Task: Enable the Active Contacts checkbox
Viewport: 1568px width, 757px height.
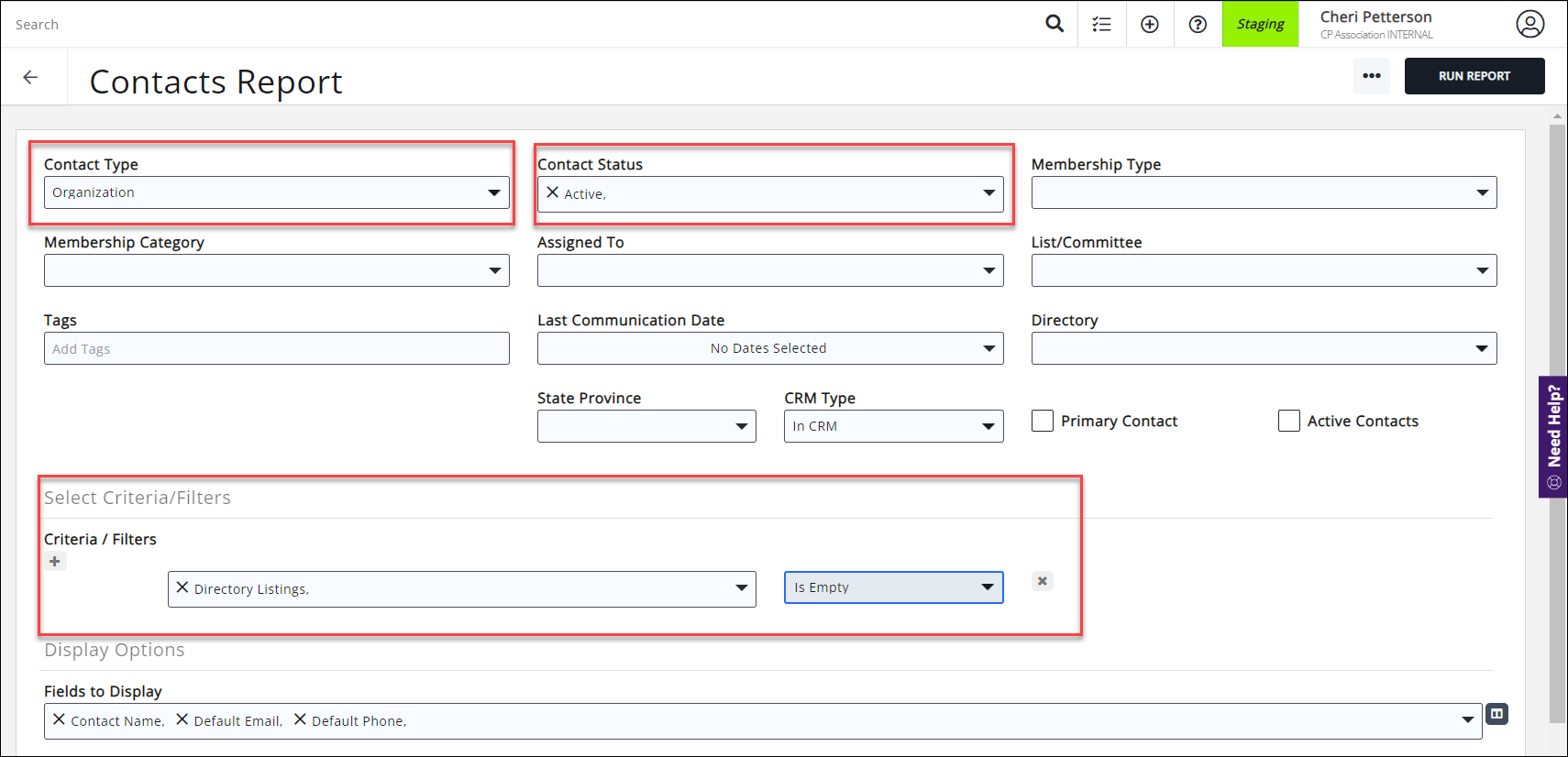Action: (1288, 421)
